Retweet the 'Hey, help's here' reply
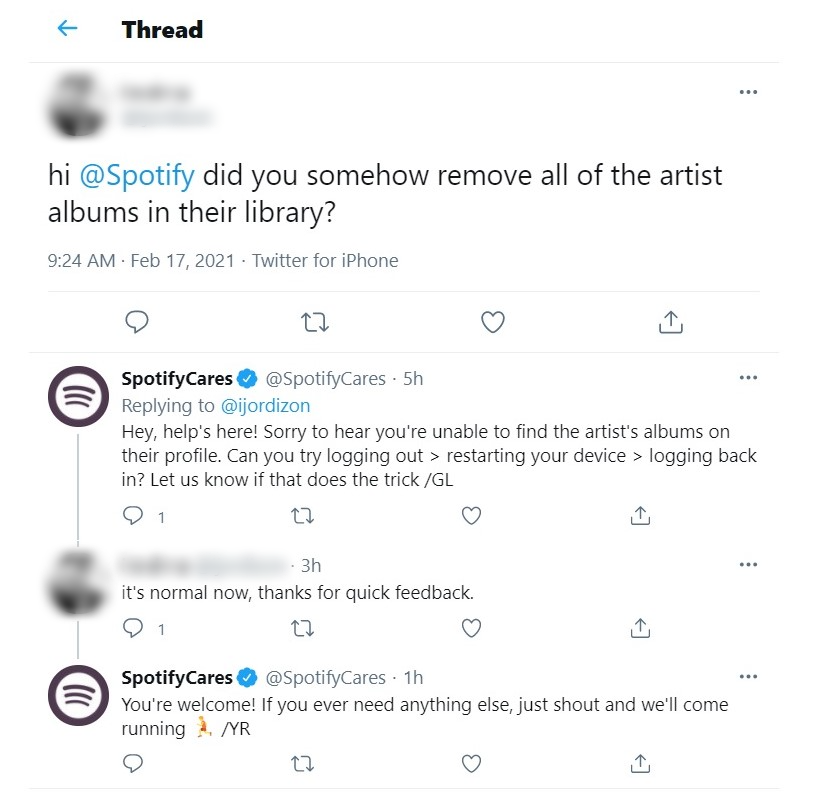The height and width of the screenshot is (809, 826). coord(302,516)
